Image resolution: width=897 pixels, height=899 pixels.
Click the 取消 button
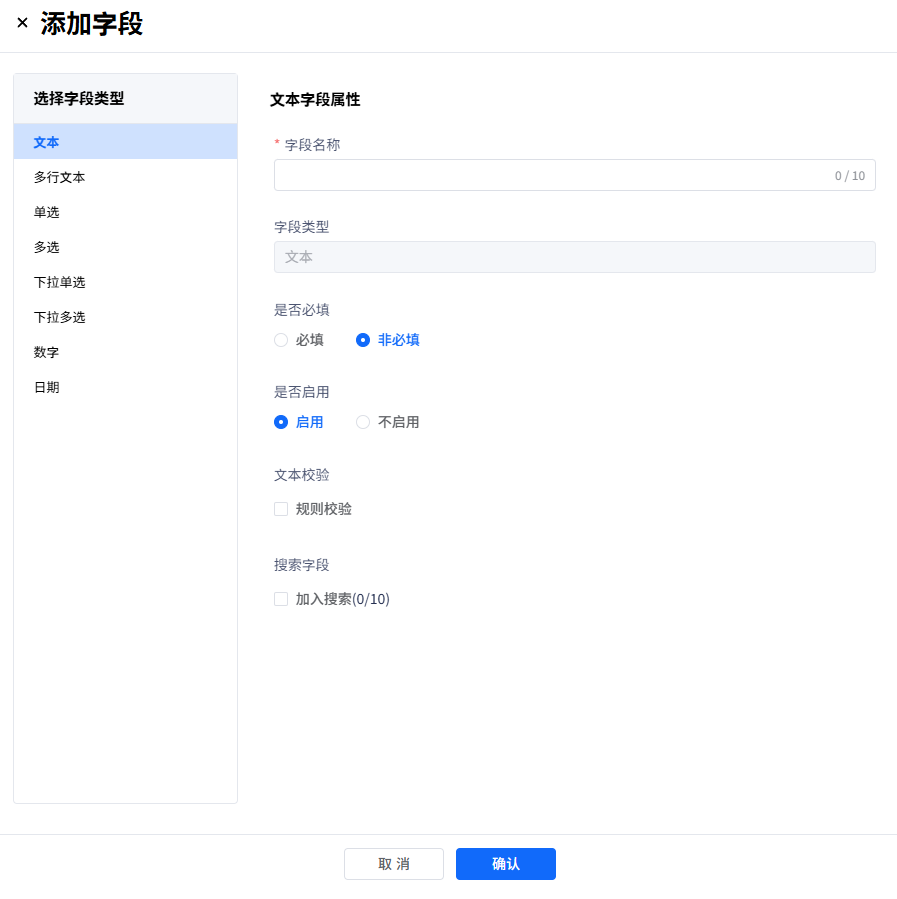click(x=393, y=864)
